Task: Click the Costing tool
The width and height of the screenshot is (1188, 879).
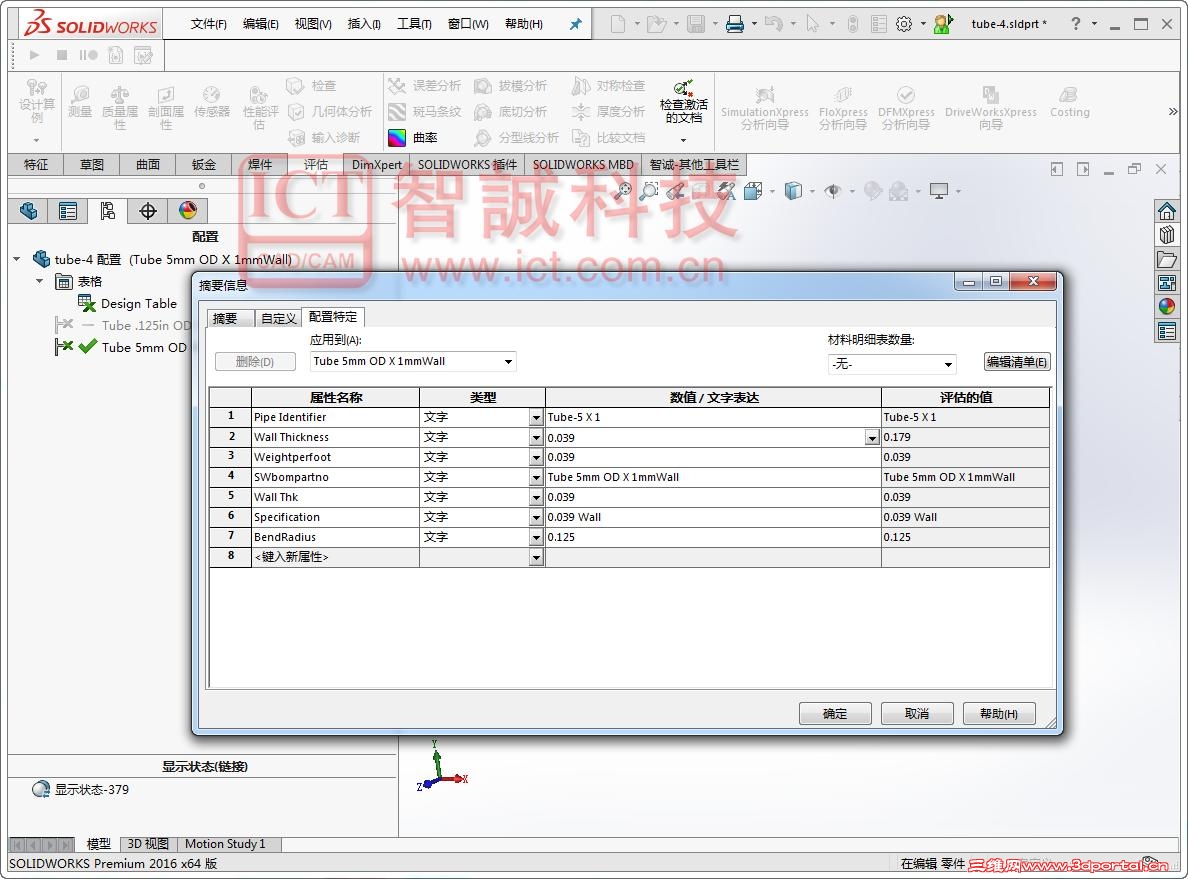Action: [1069, 102]
